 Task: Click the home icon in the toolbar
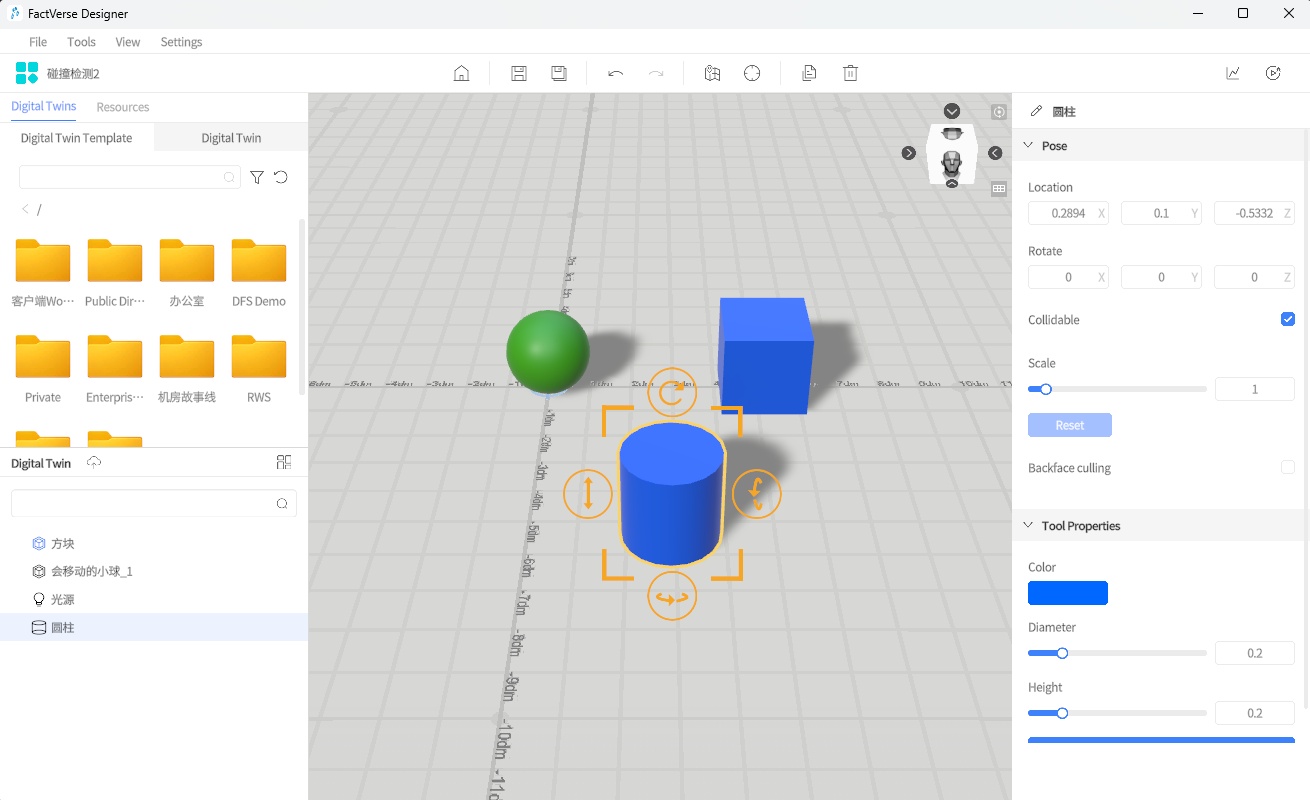pyautogui.click(x=459, y=72)
